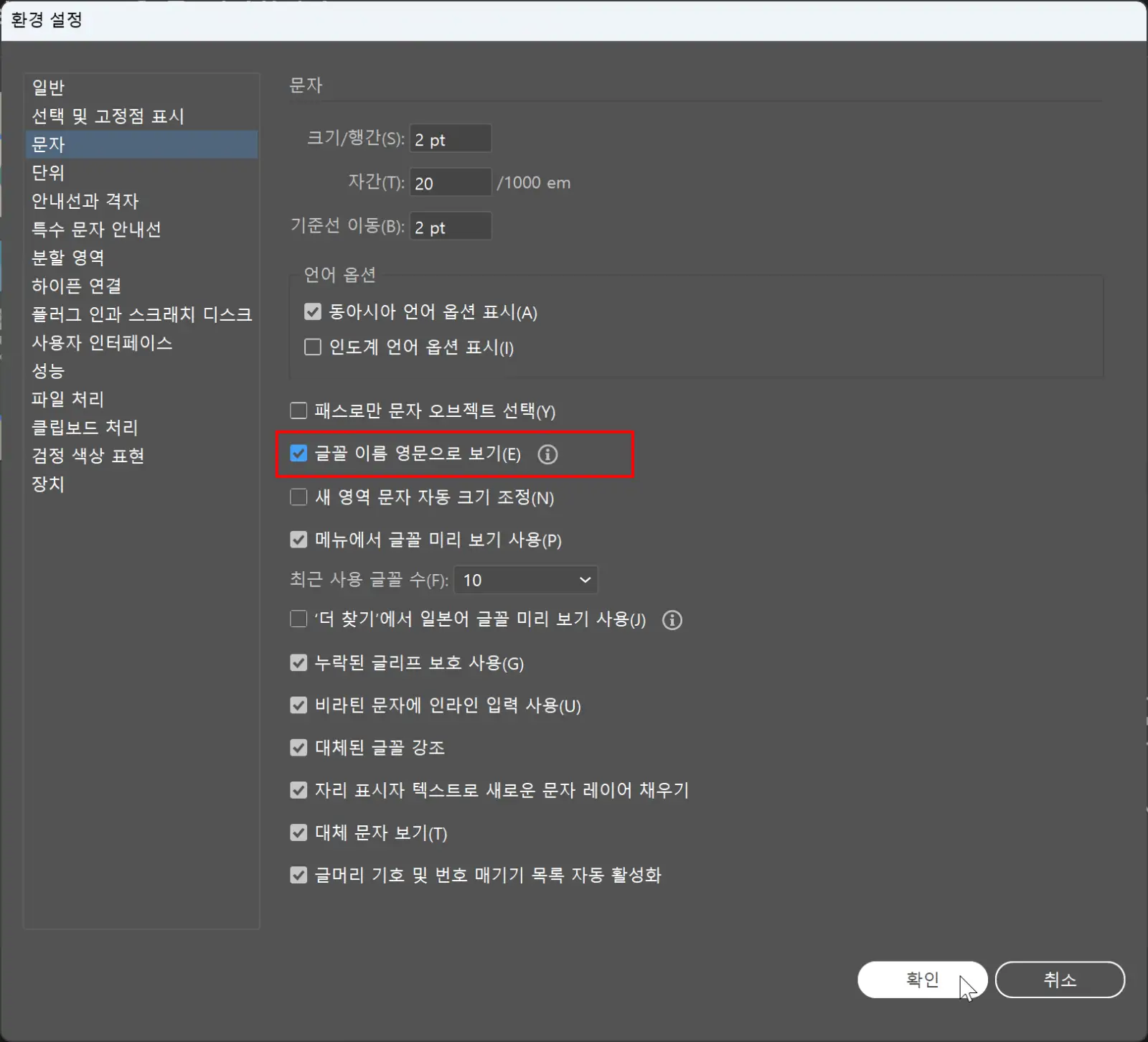Screen dimensions: 1148x1042
Task: Toggle 누락된 글리프 보호 사용 checkbox
Action: [x=298, y=662]
